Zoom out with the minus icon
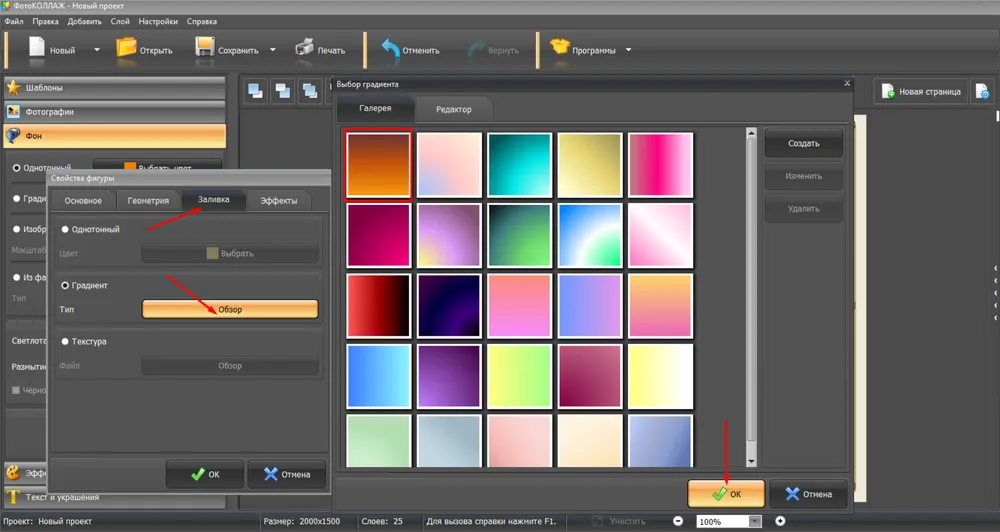Screen dimensions: 1000x532 click(678, 521)
